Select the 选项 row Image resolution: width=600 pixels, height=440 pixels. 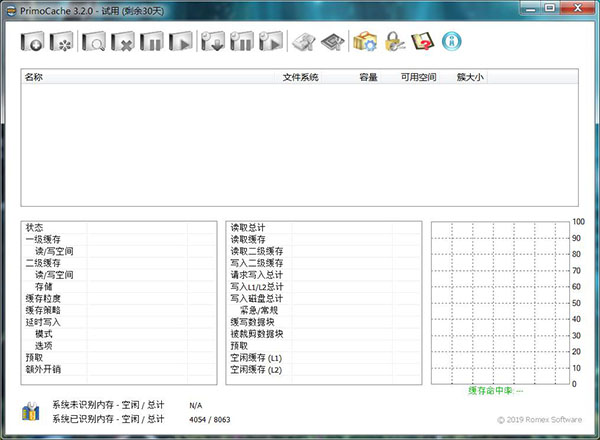click(x=119, y=346)
